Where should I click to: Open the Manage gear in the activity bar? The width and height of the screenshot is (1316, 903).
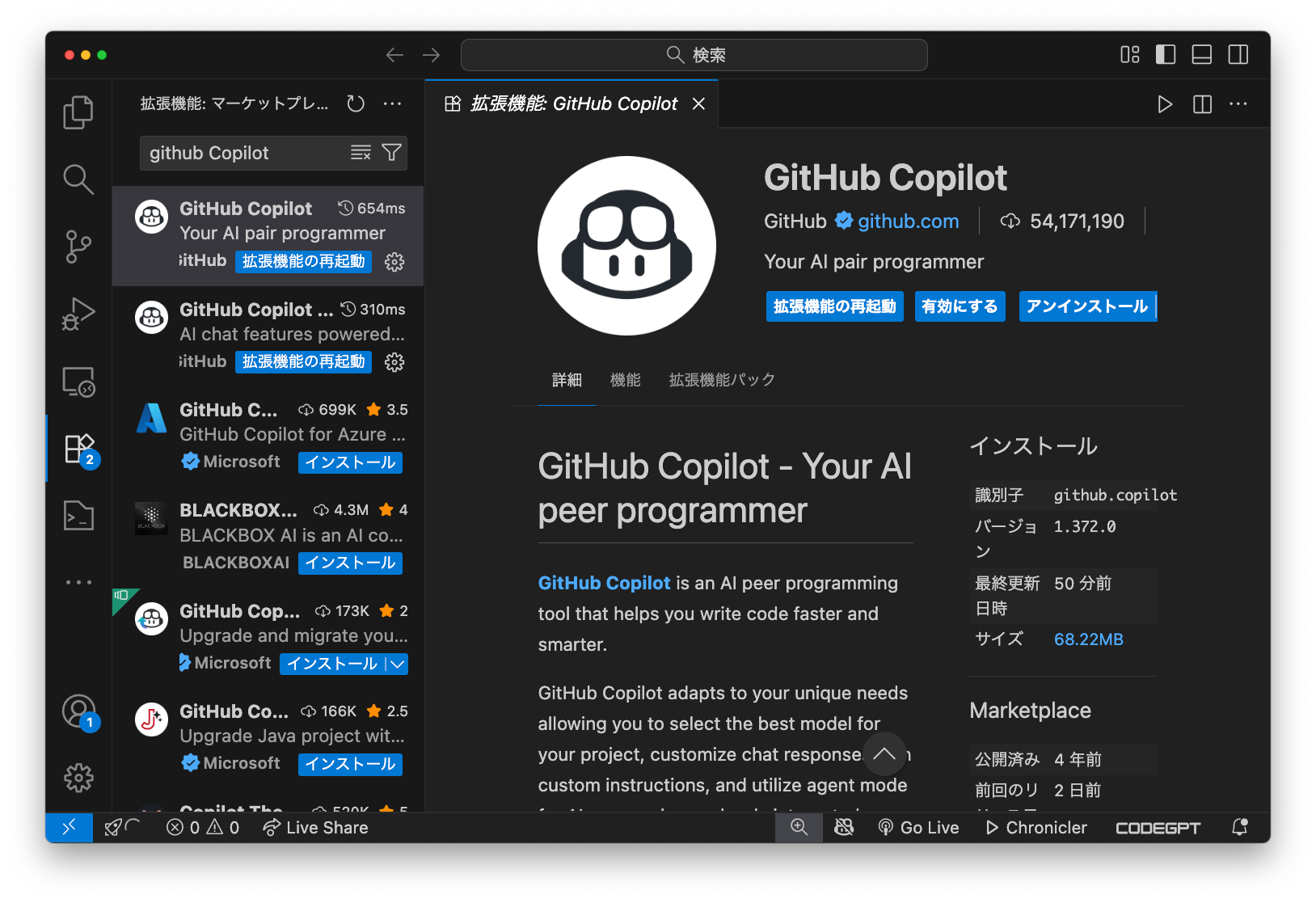click(78, 778)
